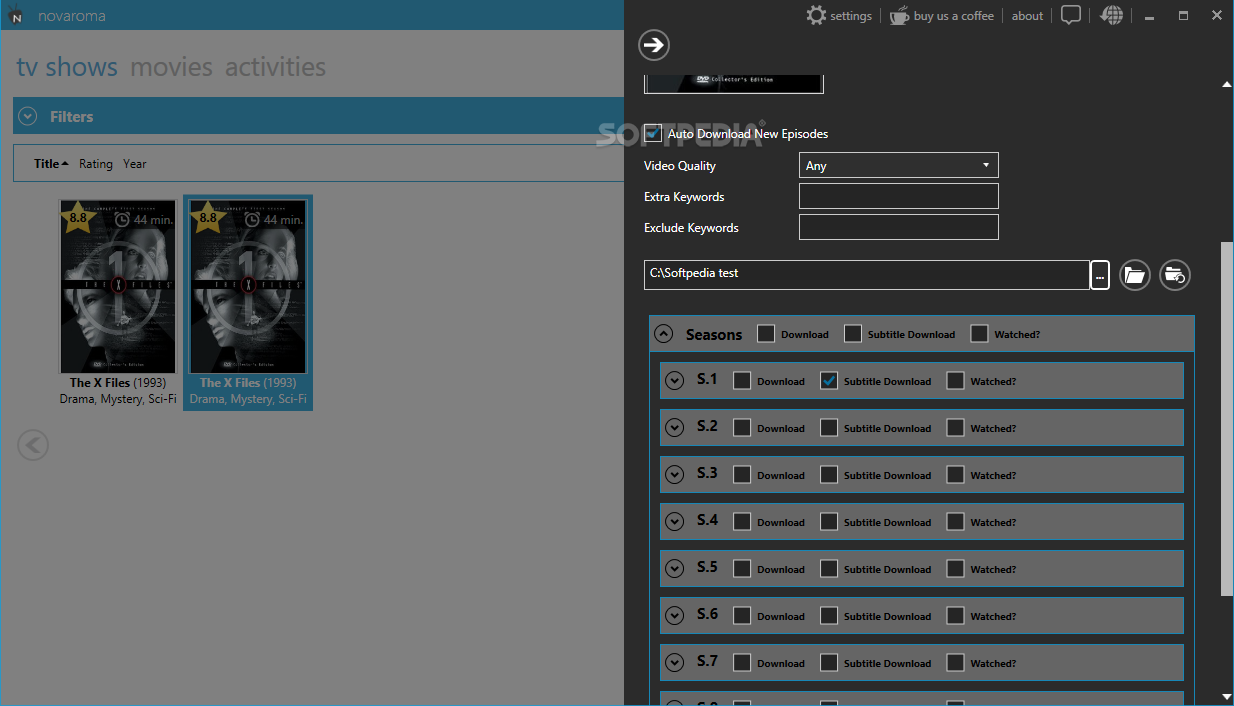Click the novaroma app logo icon
The height and width of the screenshot is (706, 1234).
pyautogui.click(x=15, y=15)
